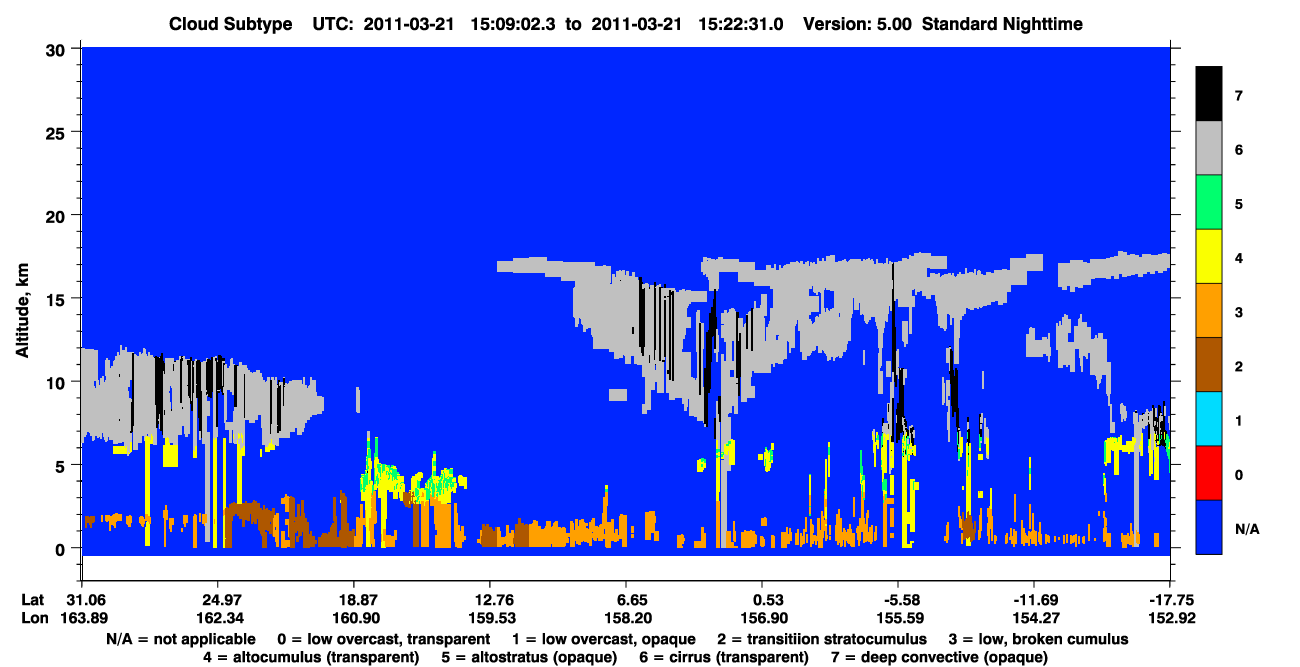Click the start time '15:09:02.3' in title
The width and height of the screenshot is (1300, 667).
[x=514, y=24]
